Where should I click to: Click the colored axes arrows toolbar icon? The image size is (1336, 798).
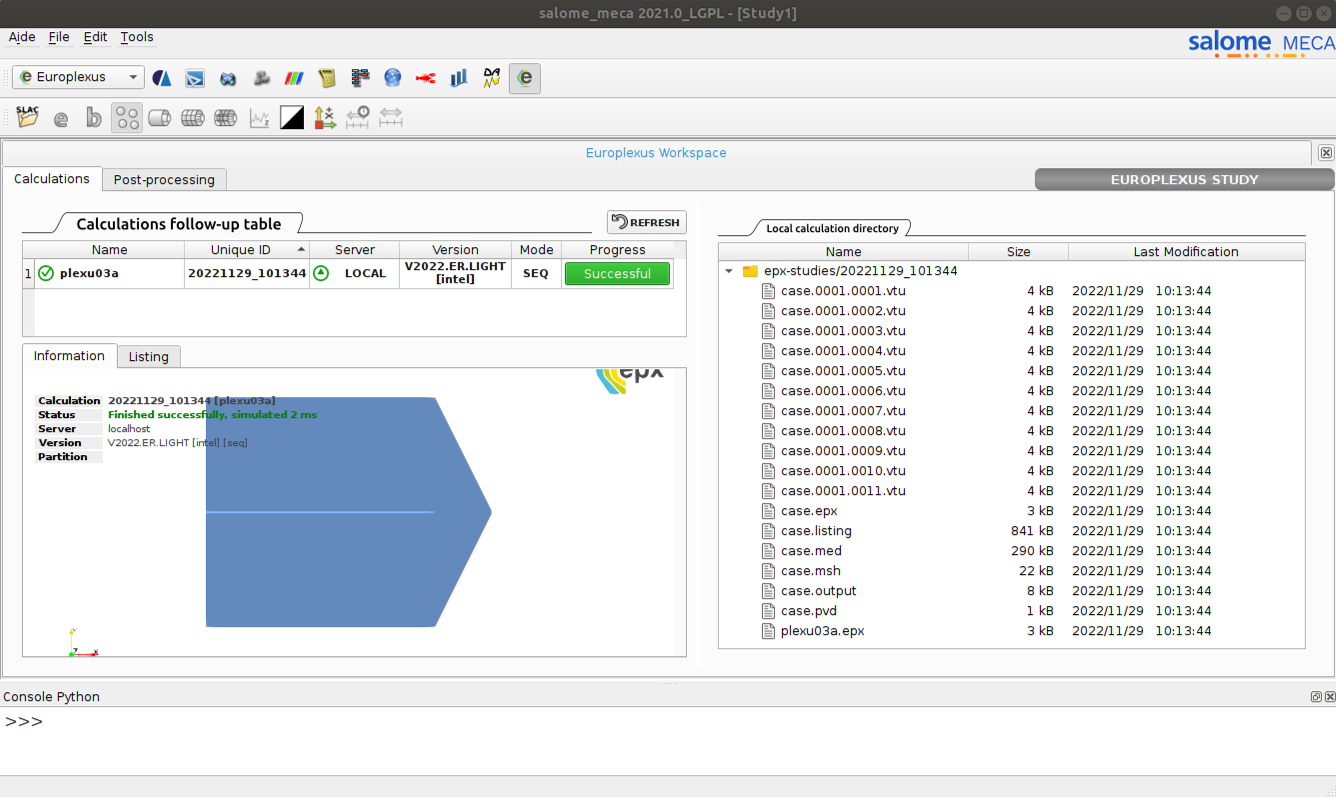click(325, 118)
